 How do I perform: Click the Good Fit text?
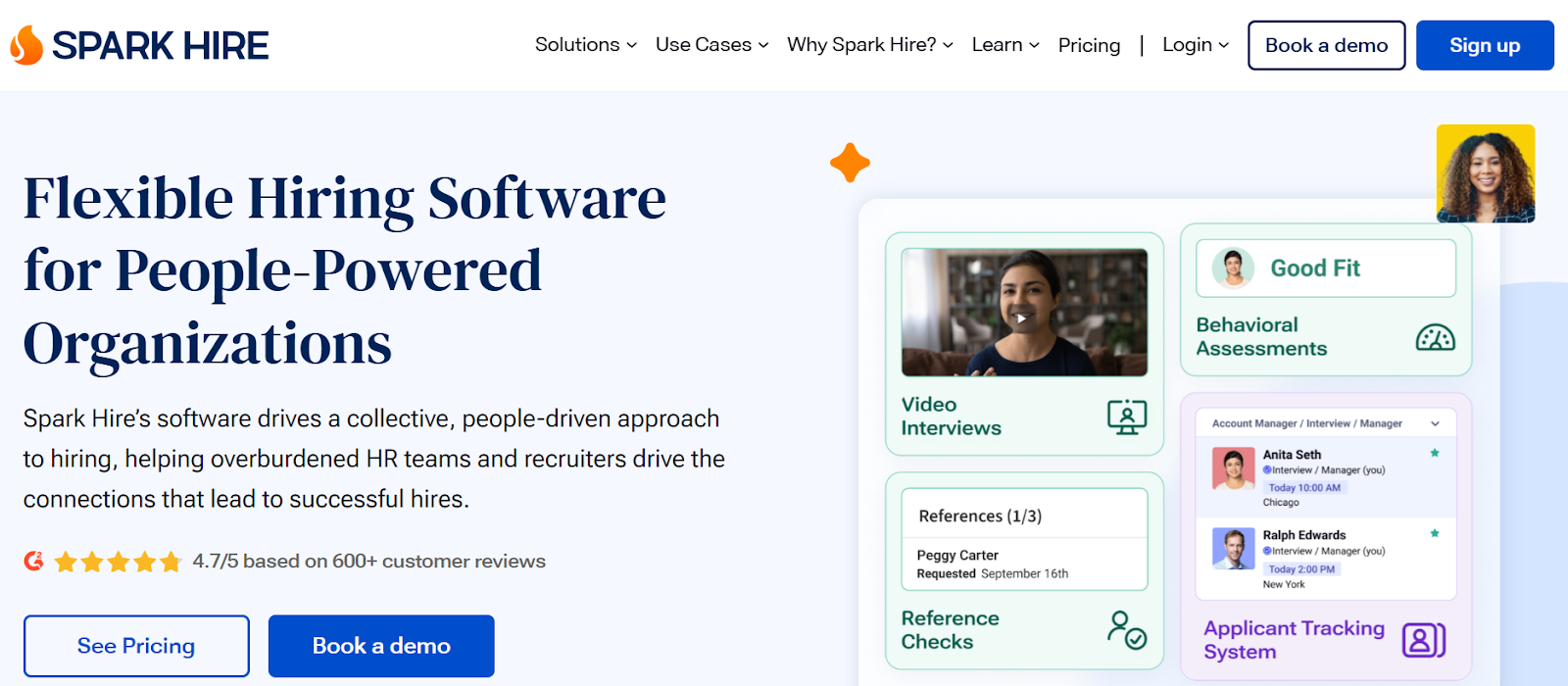click(1315, 269)
